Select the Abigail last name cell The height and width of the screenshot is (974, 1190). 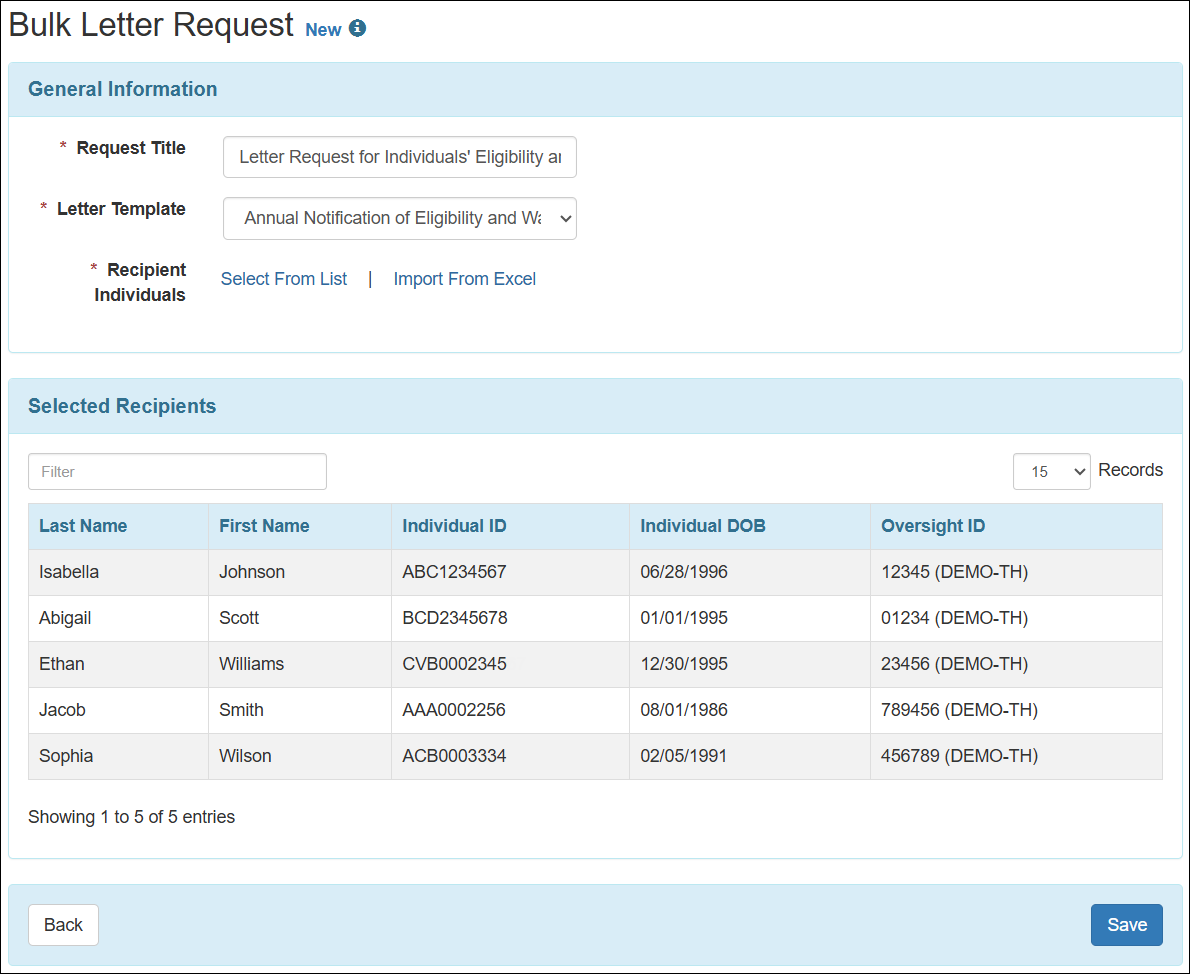coord(118,618)
